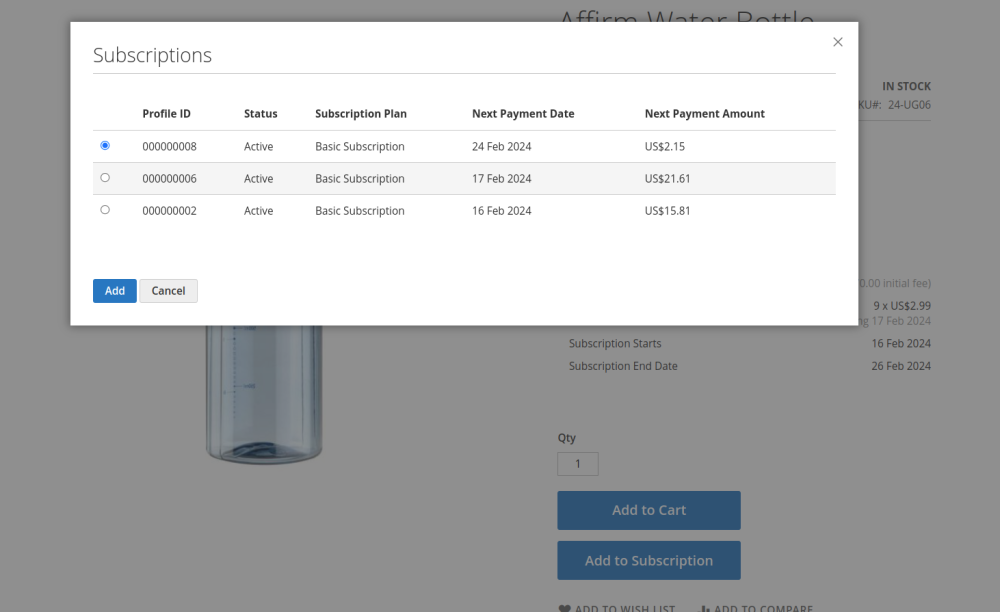Image resolution: width=1000 pixels, height=612 pixels.
Task: Click the US$15.81 payment amount
Action: click(667, 210)
